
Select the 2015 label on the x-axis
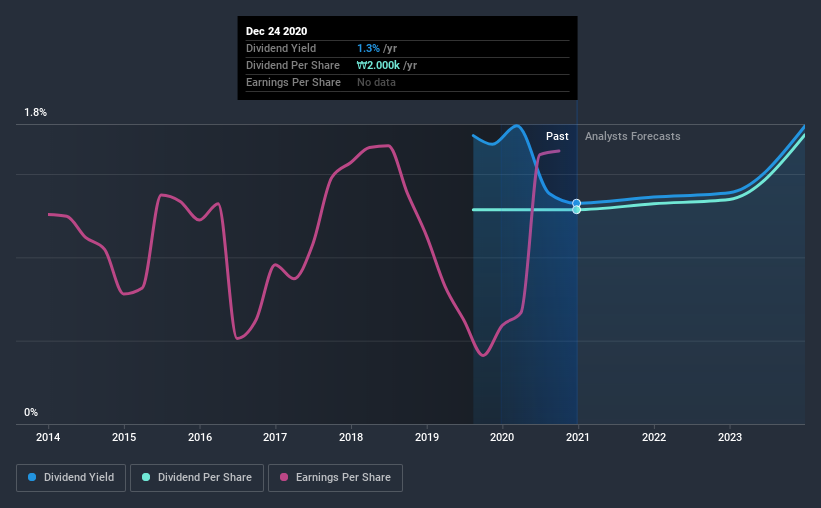[124, 437]
